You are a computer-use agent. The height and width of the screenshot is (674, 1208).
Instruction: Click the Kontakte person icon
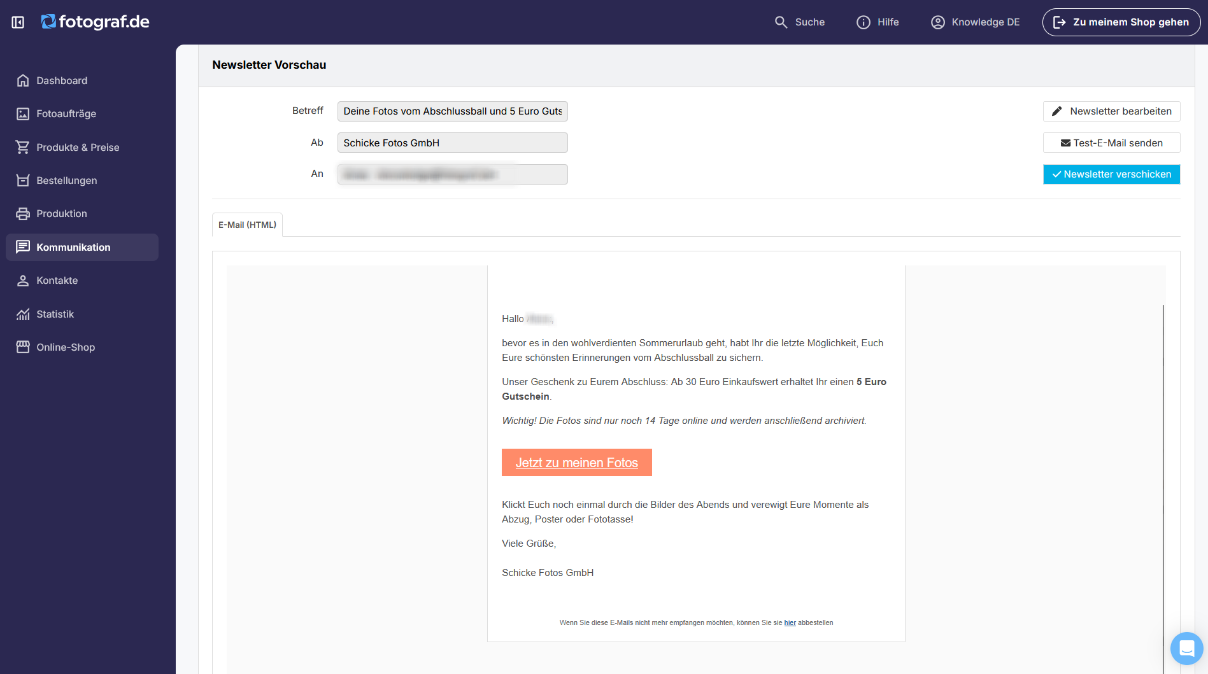pos(23,281)
